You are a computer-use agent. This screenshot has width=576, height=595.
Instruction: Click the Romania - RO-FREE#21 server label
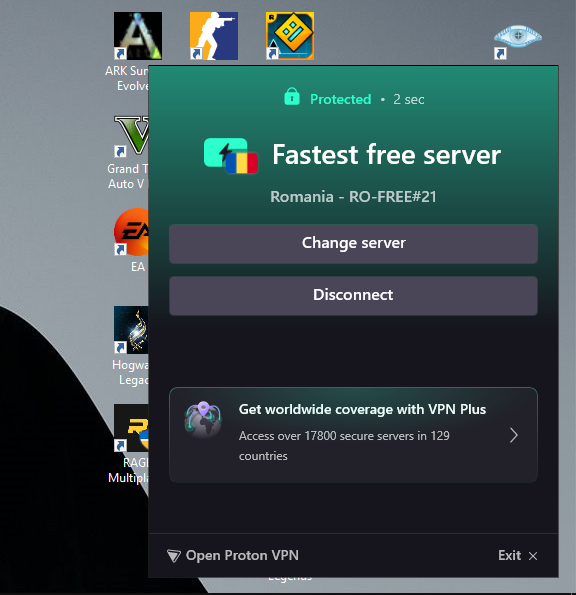[x=353, y=197]
